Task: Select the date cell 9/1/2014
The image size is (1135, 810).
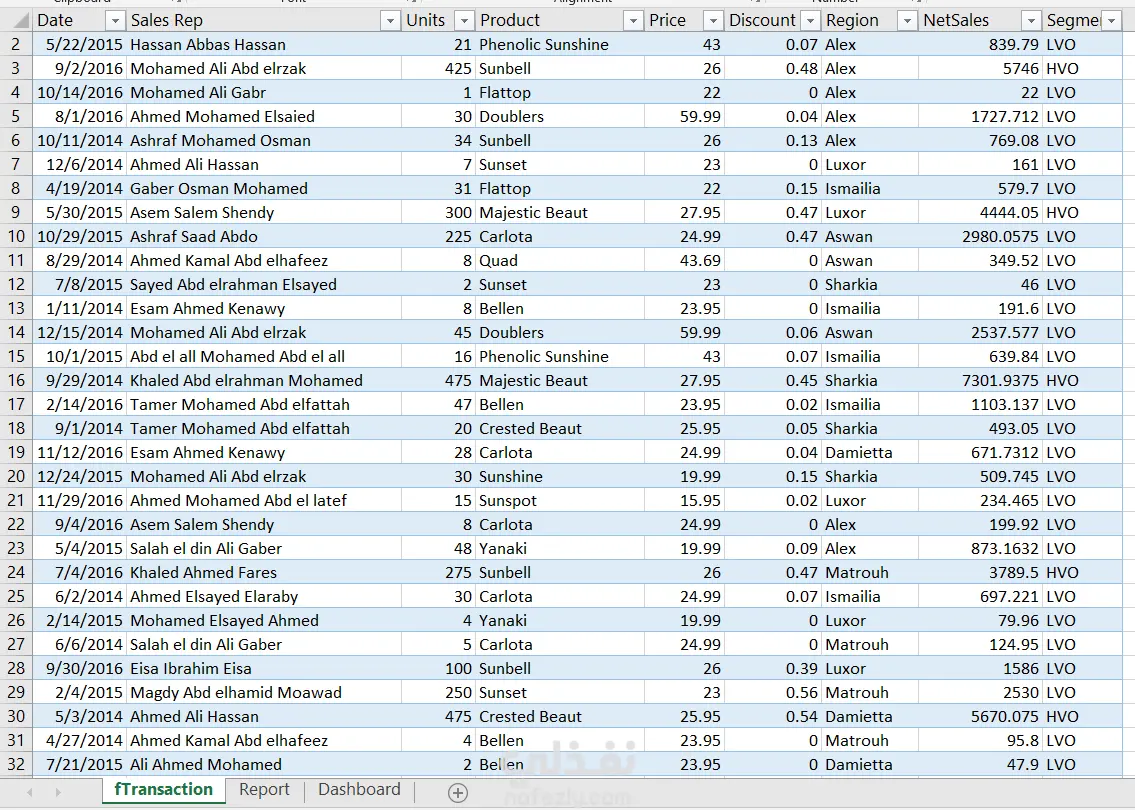Action: pyautogui.click(x=80, y=429)
